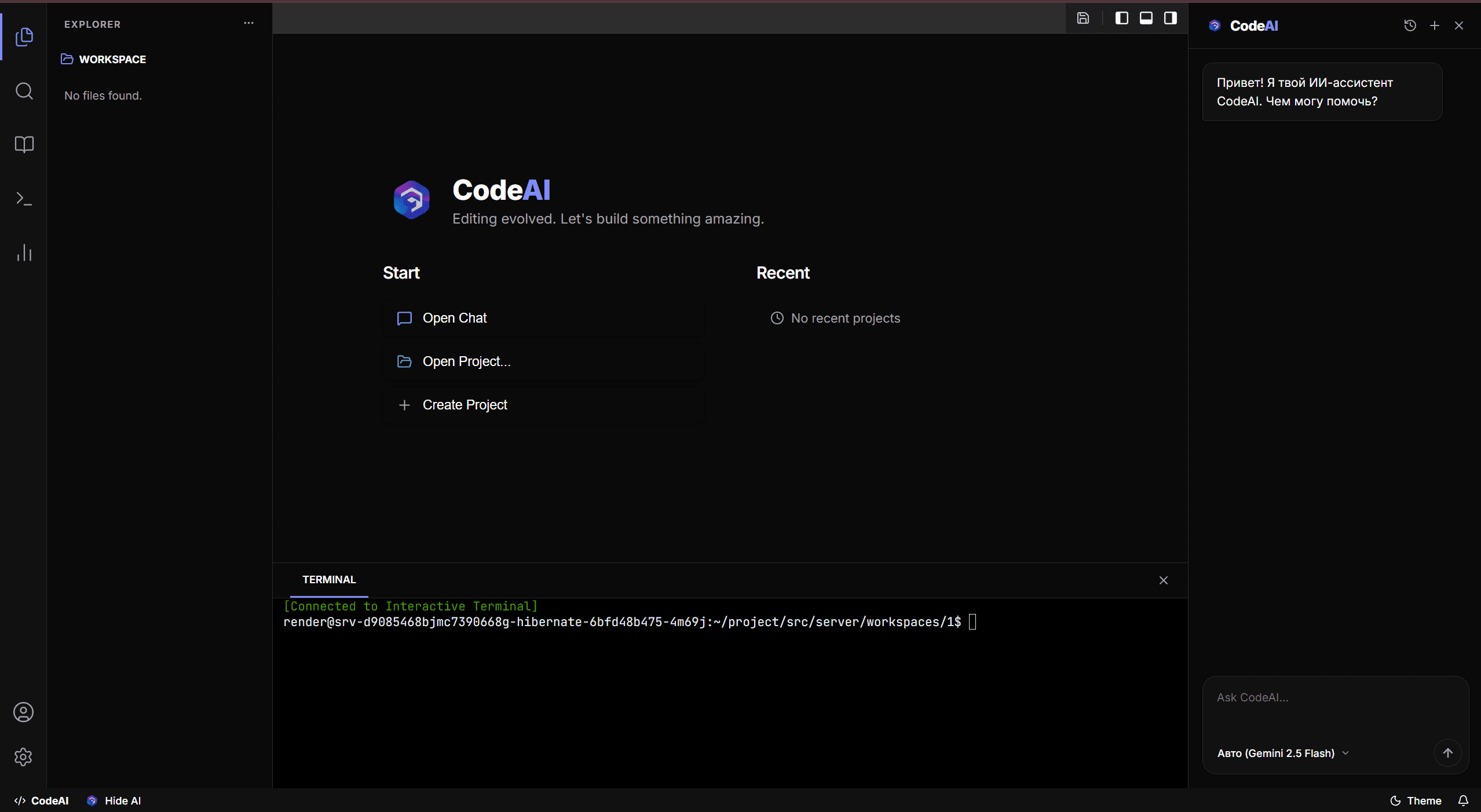Toggle Theme in status bar
Image resolution: width=1481 pixels, height=812 pixels.
[x=1416, y=800]
